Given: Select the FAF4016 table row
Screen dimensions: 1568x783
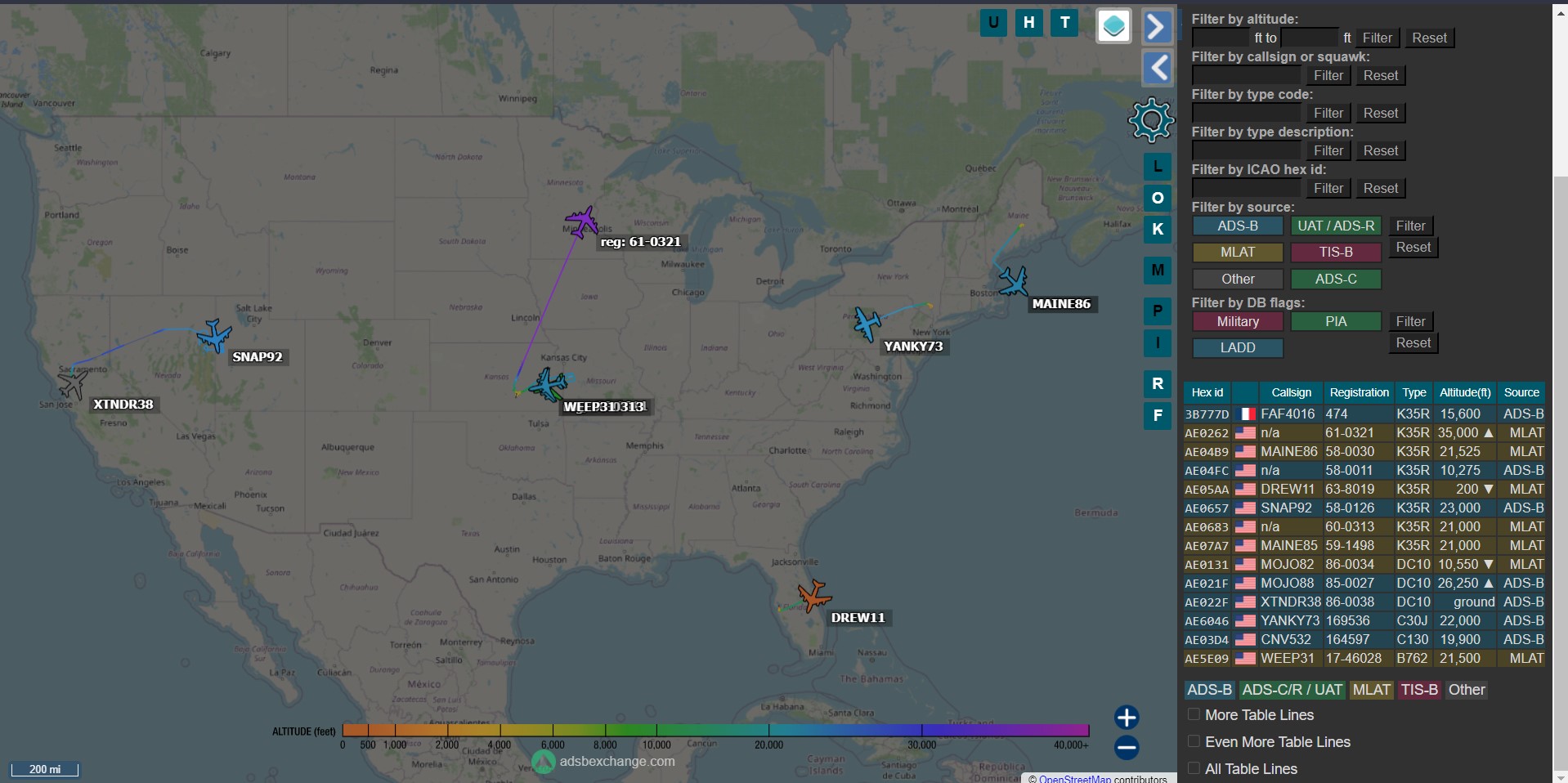Looking at the screenshot, I should click(1364, 414).
